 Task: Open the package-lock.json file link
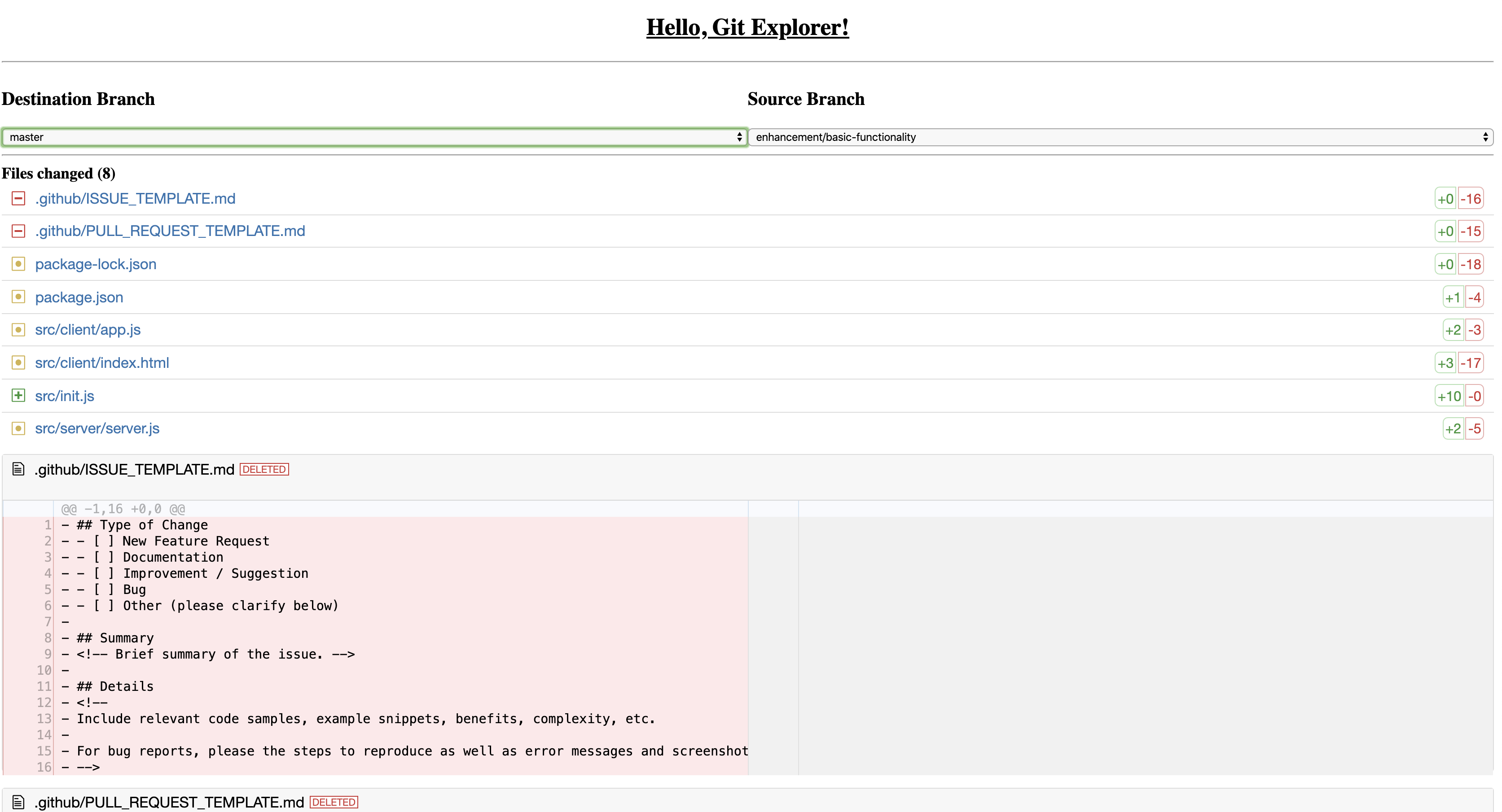click(96, 264)
